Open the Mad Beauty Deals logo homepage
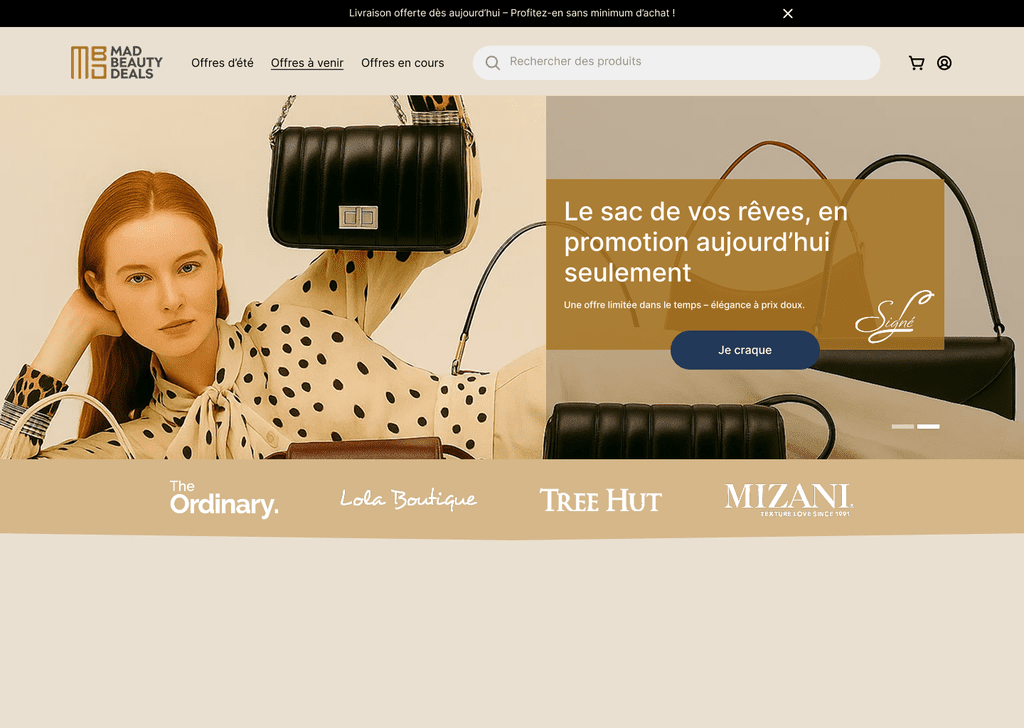Image resolution: width=1024 pixels, height=728 pixels. (117, 63)
